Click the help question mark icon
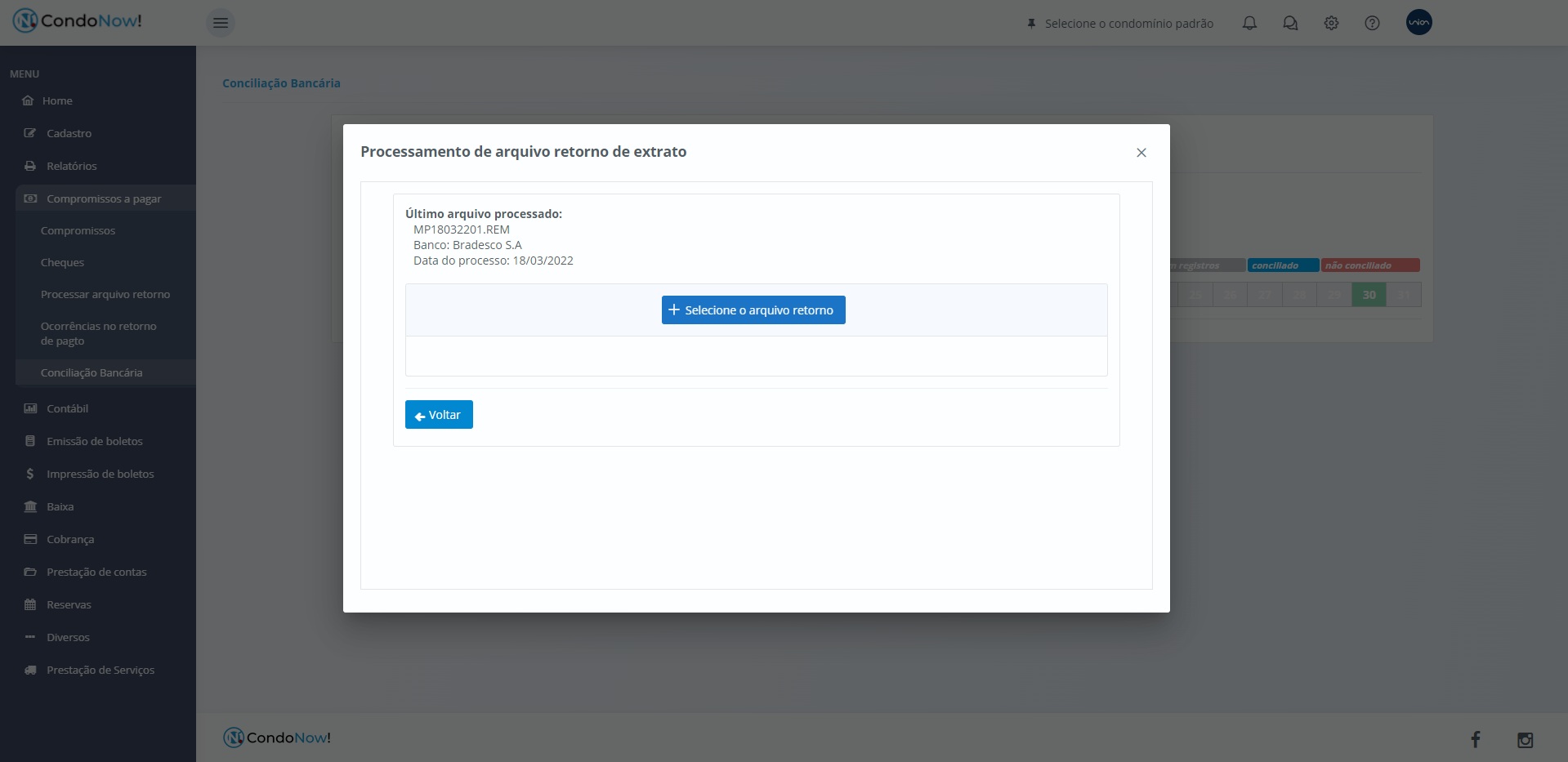 [x=1372, y=23]
